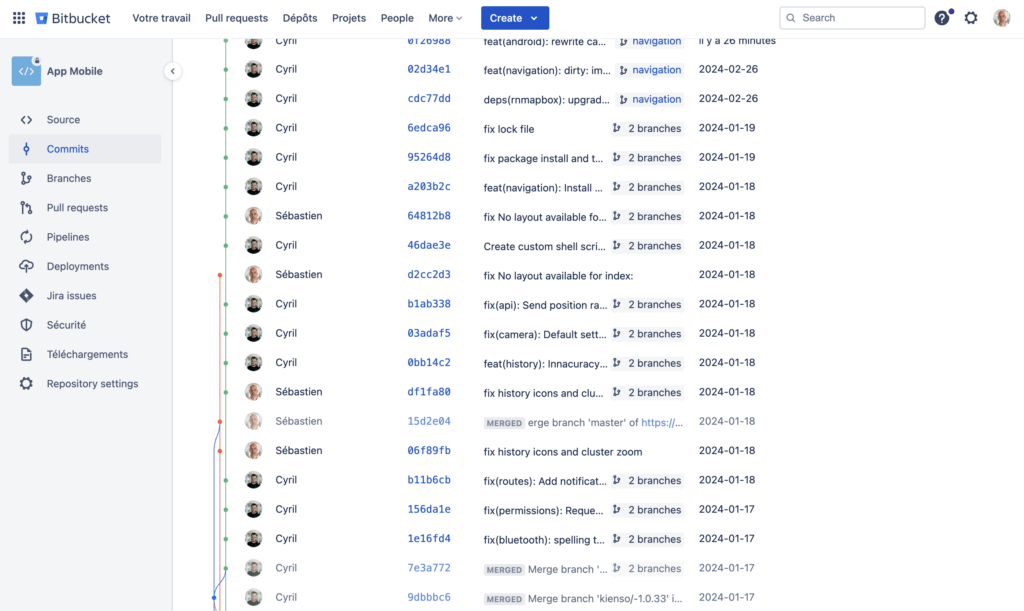Expand 2 branches on commit 1e16fd4
The height and width of the screenshot is (611, 1024).
[647, 539]
